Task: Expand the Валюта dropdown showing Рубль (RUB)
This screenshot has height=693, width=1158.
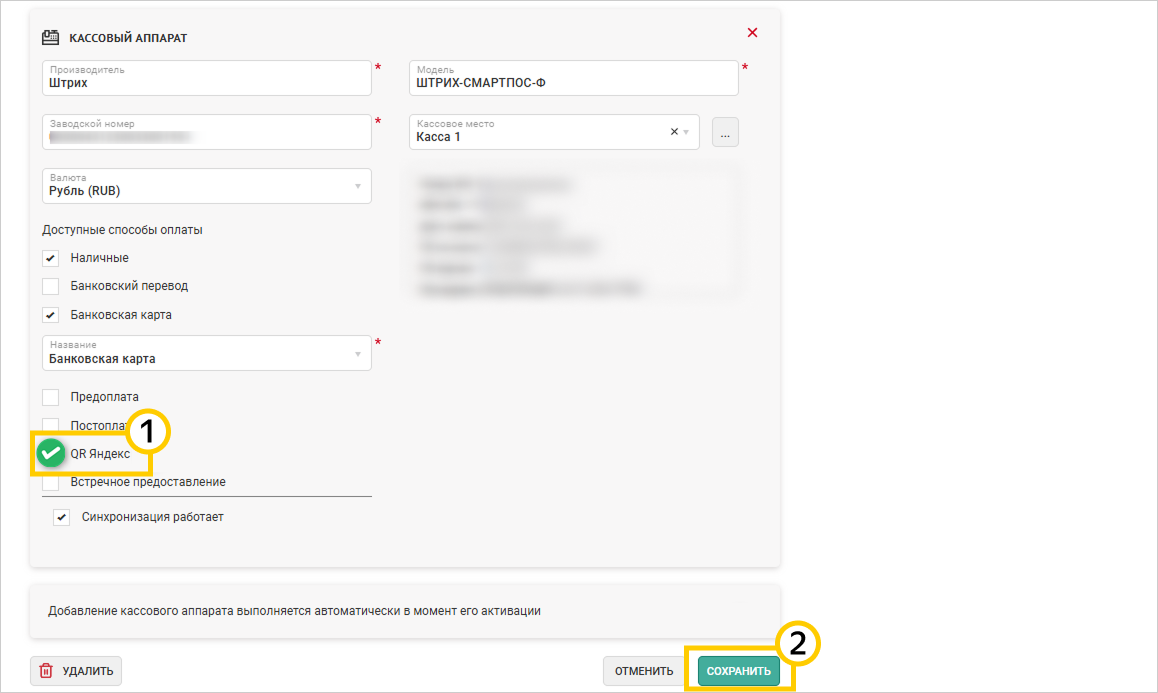Action: 207,186
